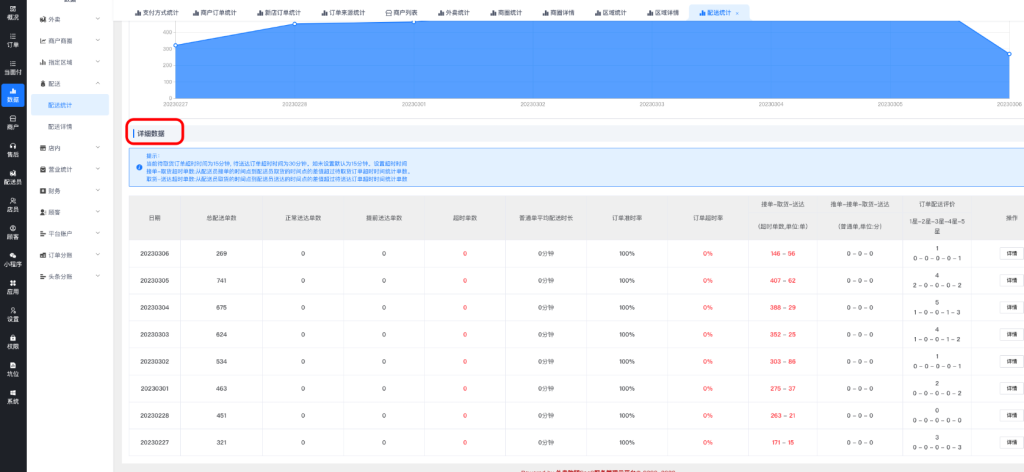1024x472 pixels.
Task: Go to 商户 icon in sidebar
Action: [x=13, y=122]
